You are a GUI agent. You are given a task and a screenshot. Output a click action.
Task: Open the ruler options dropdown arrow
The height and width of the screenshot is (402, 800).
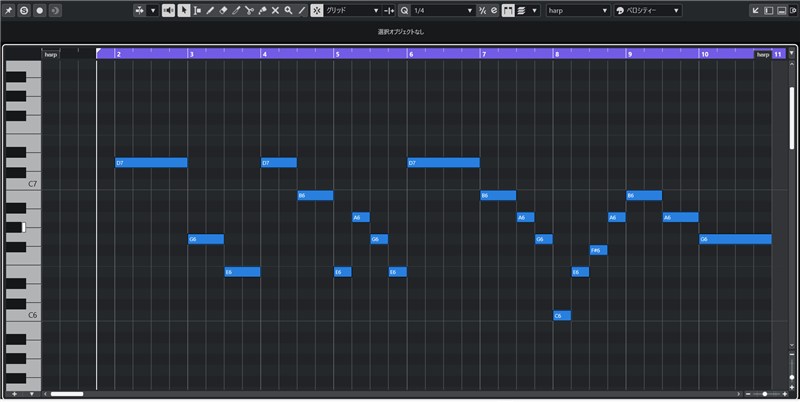coord(792,53)
